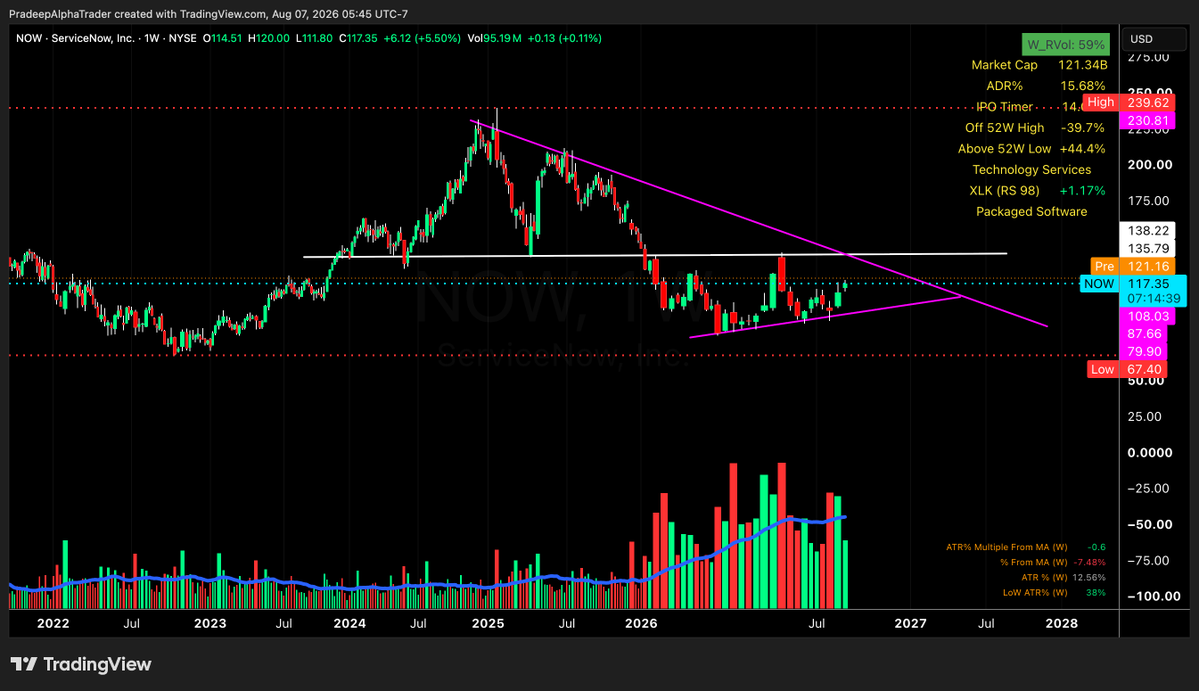The height and width of the screenshot is (691, 1199).
Task: Click the LoW ATR% (W) 38% value
Action: [1097, 593]
